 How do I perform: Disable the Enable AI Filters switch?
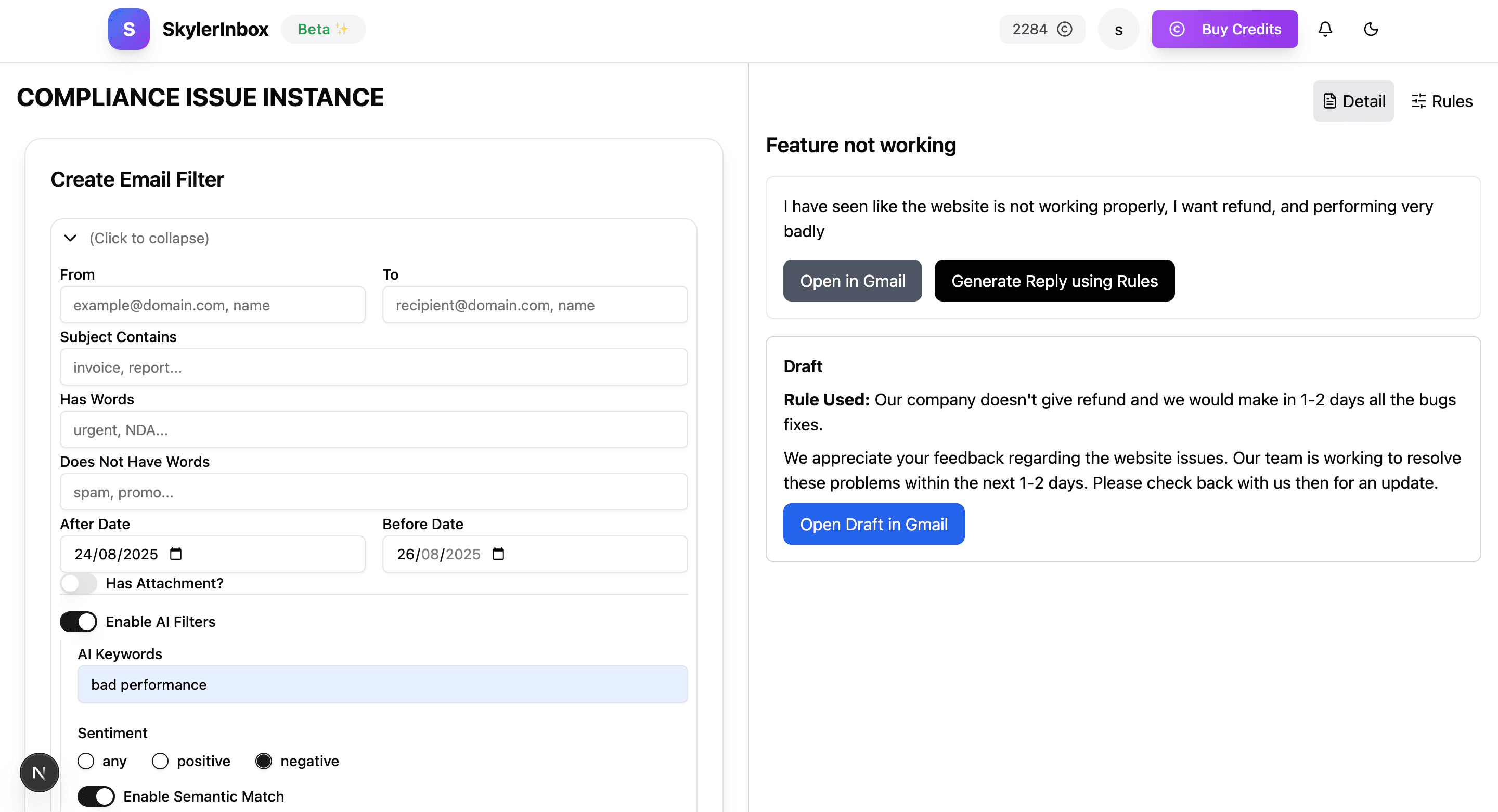pyautogui.click(x=79, y=621)
